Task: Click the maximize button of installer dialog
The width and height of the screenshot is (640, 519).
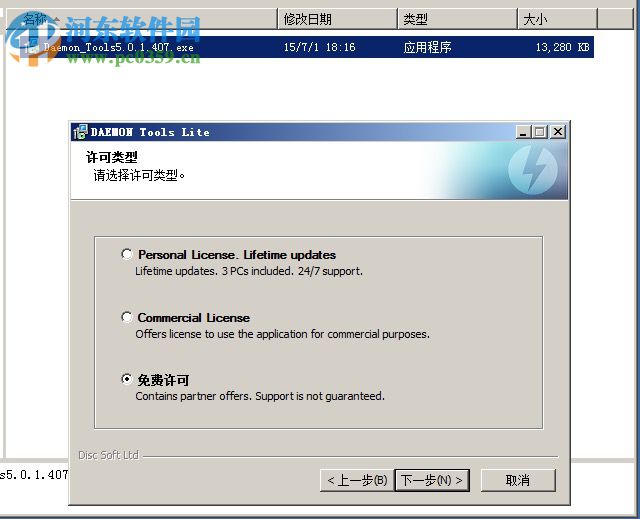Action: pos(540,132)
